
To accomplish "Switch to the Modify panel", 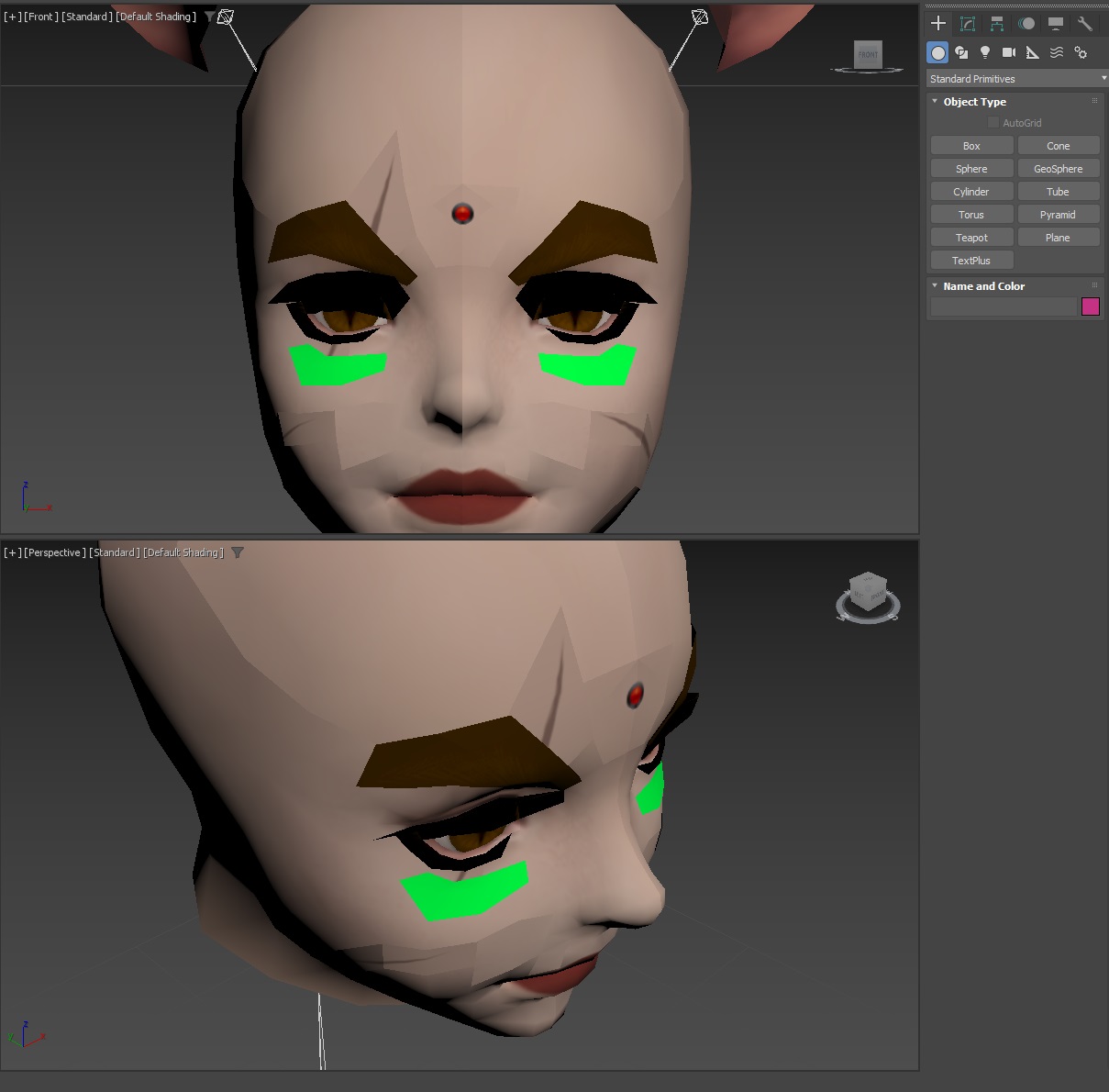I will pos(967,23).
